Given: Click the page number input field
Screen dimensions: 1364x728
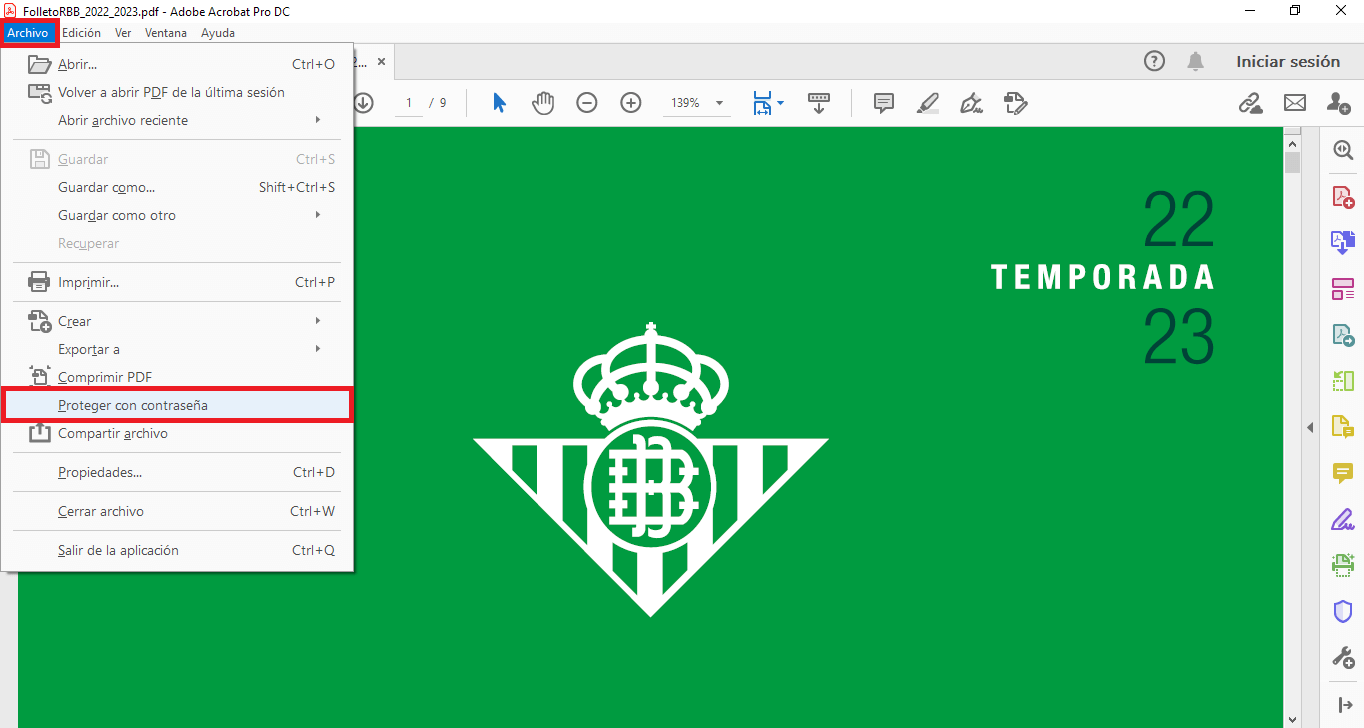Looking at the screenshot, I should (x=409, y=103).
